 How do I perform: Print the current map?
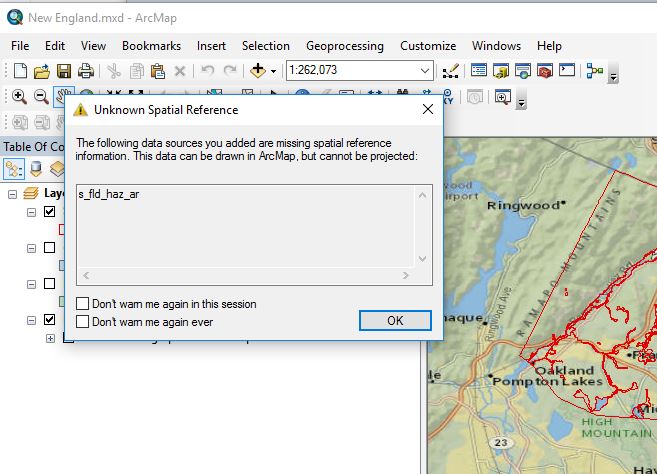click(85, 71)
